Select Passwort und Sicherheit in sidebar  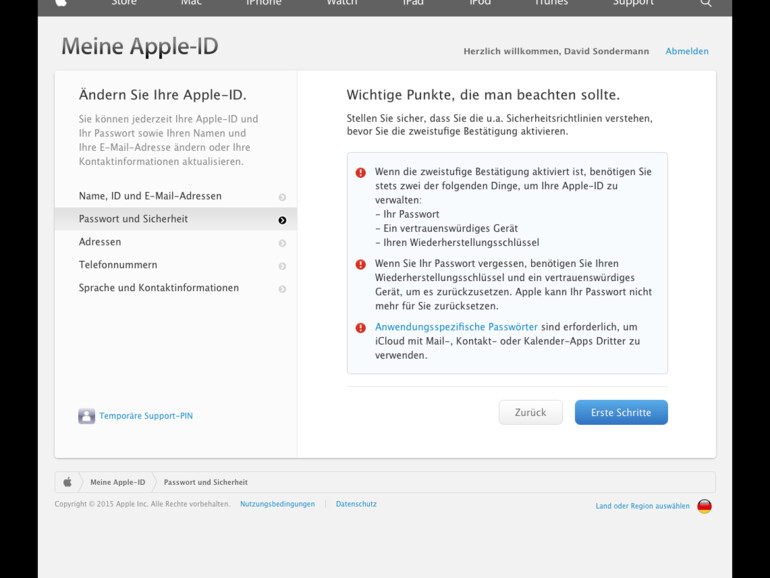pyautogui.click(x=176, y=219)
